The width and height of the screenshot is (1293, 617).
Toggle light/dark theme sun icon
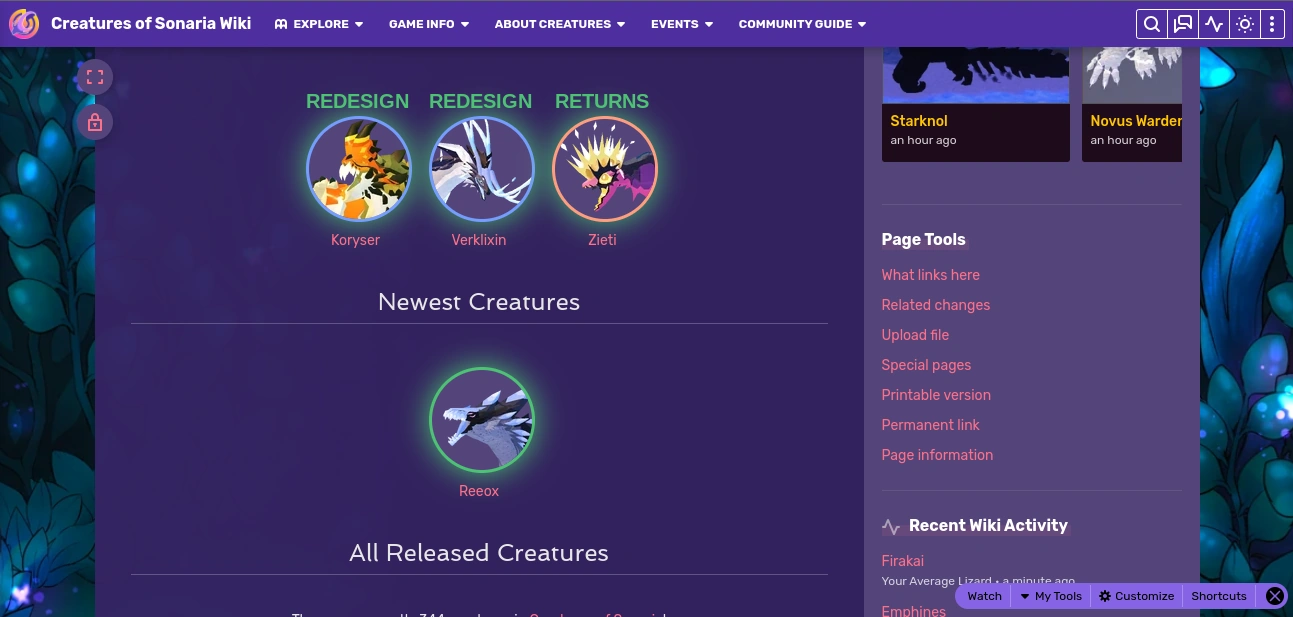(1245, 24)
